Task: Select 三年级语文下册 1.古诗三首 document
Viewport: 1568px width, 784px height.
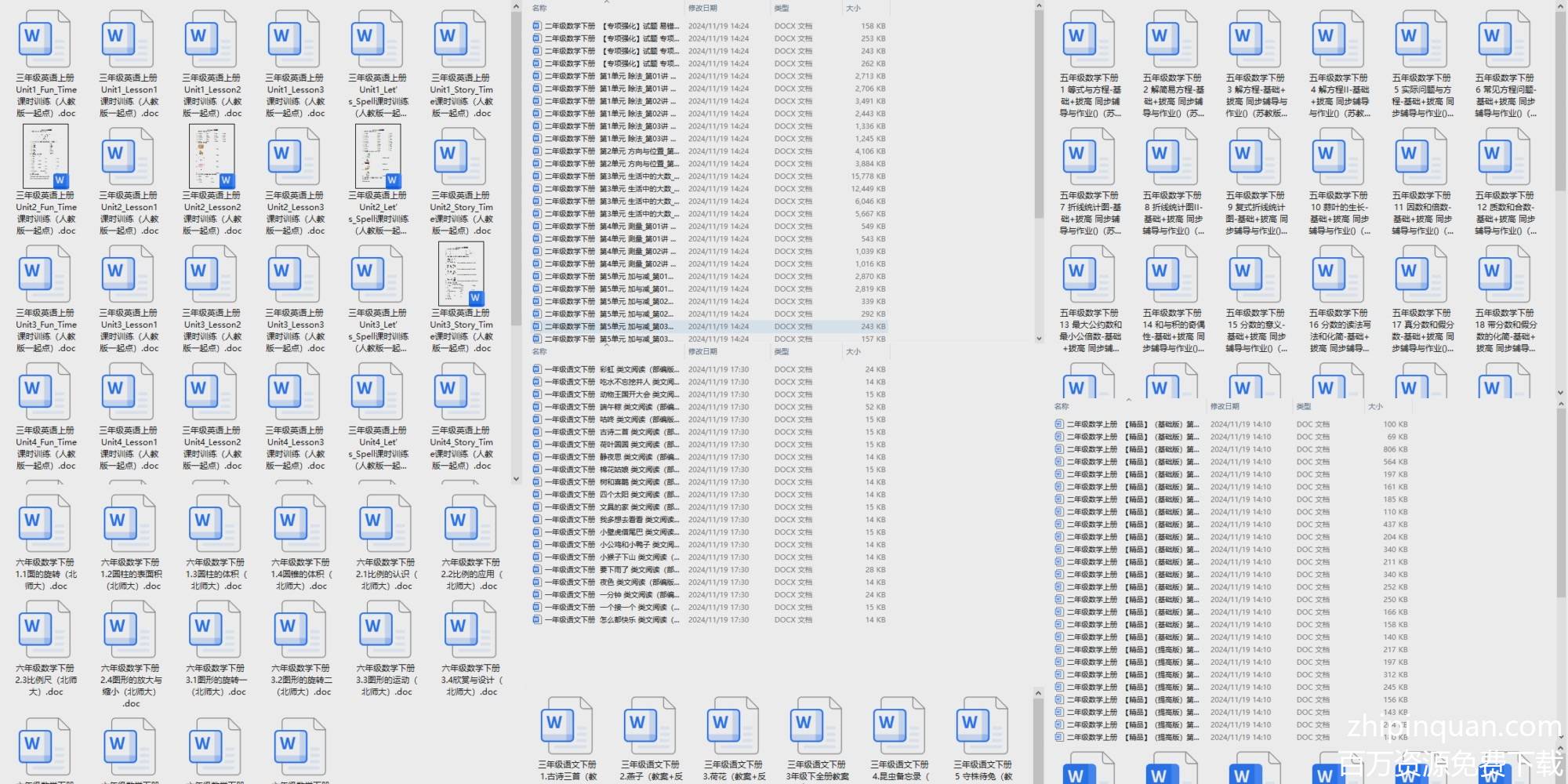Action: point(568,727)
